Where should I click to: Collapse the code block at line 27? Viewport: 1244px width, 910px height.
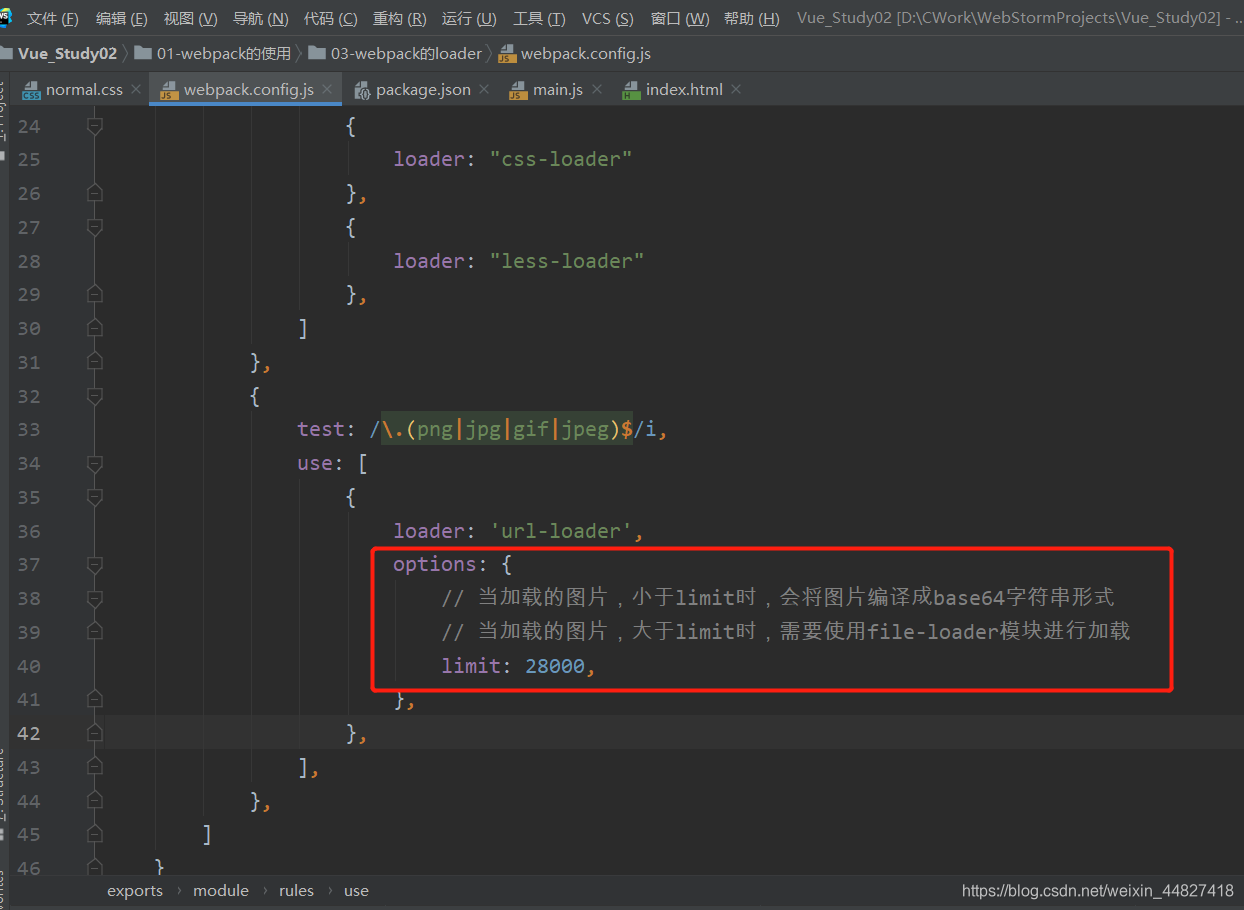coord(95,227)
